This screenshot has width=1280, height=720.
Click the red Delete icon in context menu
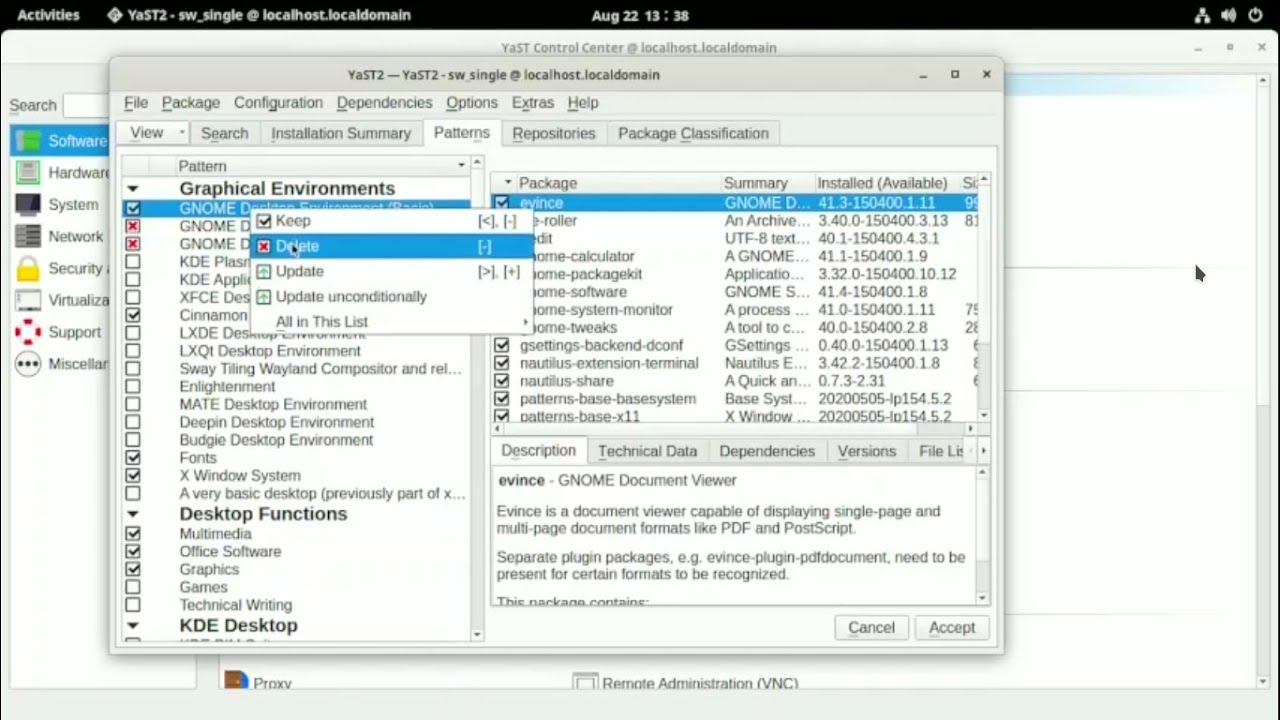[264, 246]
